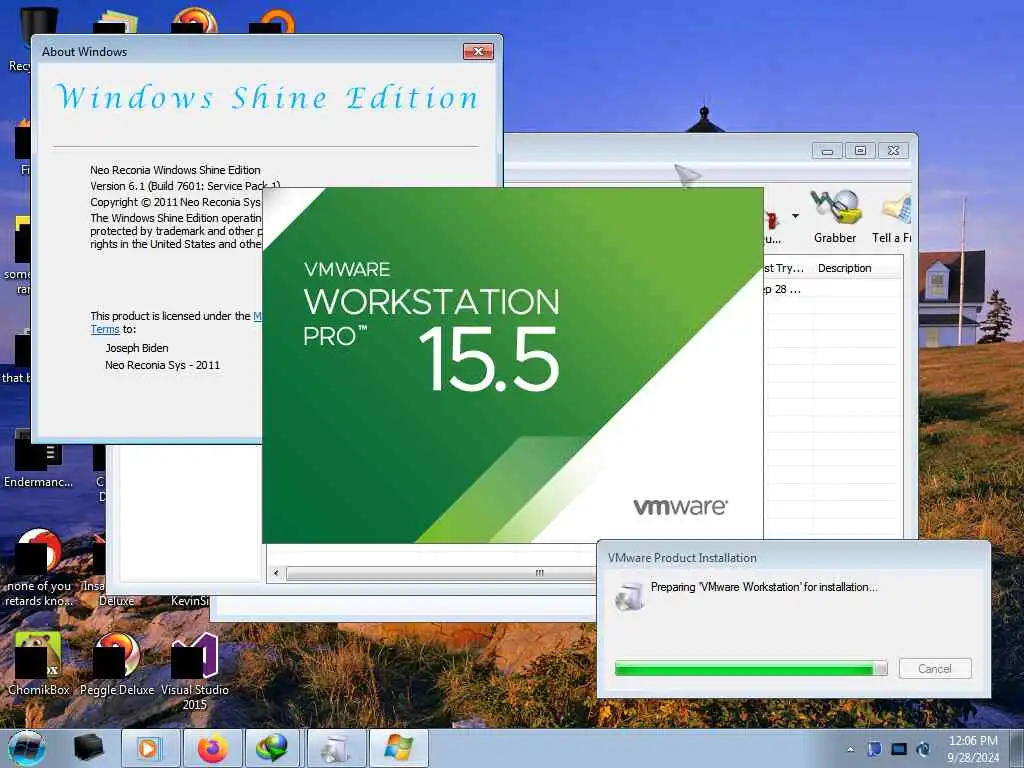Screen dimensions: 1024x768
Task: Switch to the VMware installer taskbar button
Action: pos(336,748)
